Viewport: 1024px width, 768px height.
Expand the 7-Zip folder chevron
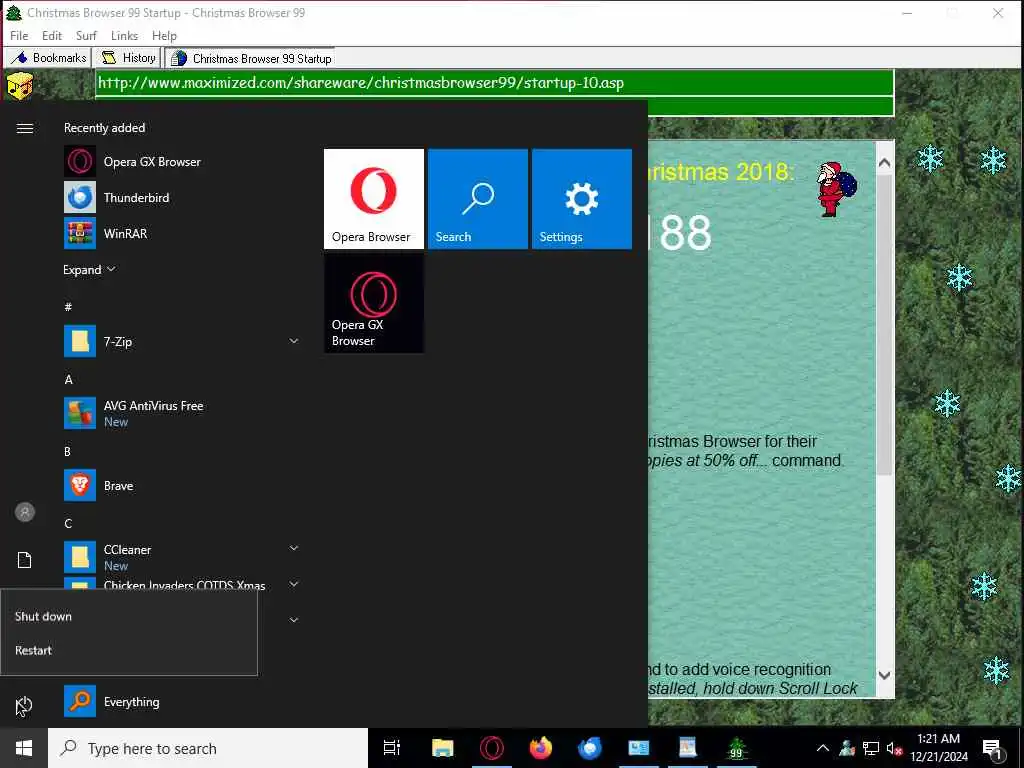294,341
